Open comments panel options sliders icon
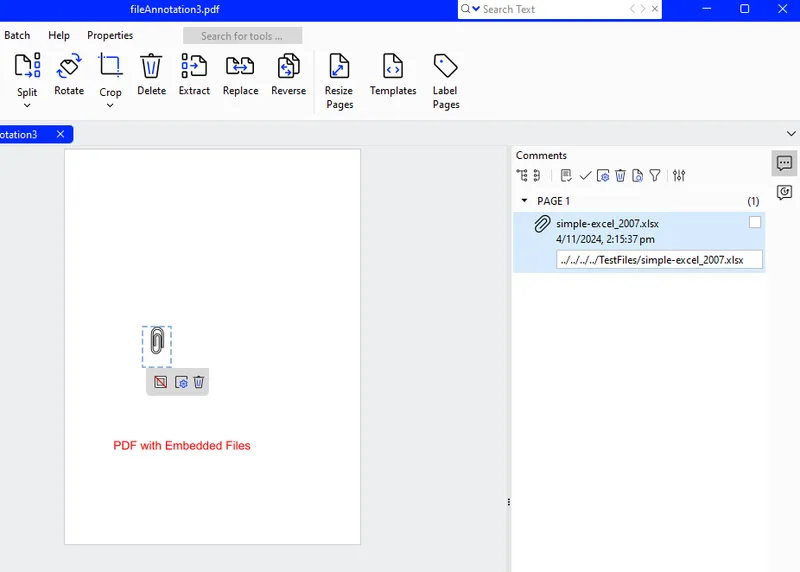Screen dimensions: 800x572 679,176
